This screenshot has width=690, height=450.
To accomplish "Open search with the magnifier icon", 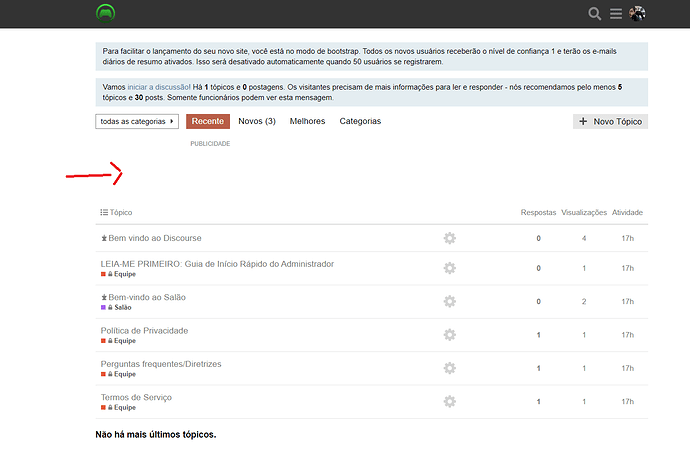I will pyautogui.click(x=595, y=14).
